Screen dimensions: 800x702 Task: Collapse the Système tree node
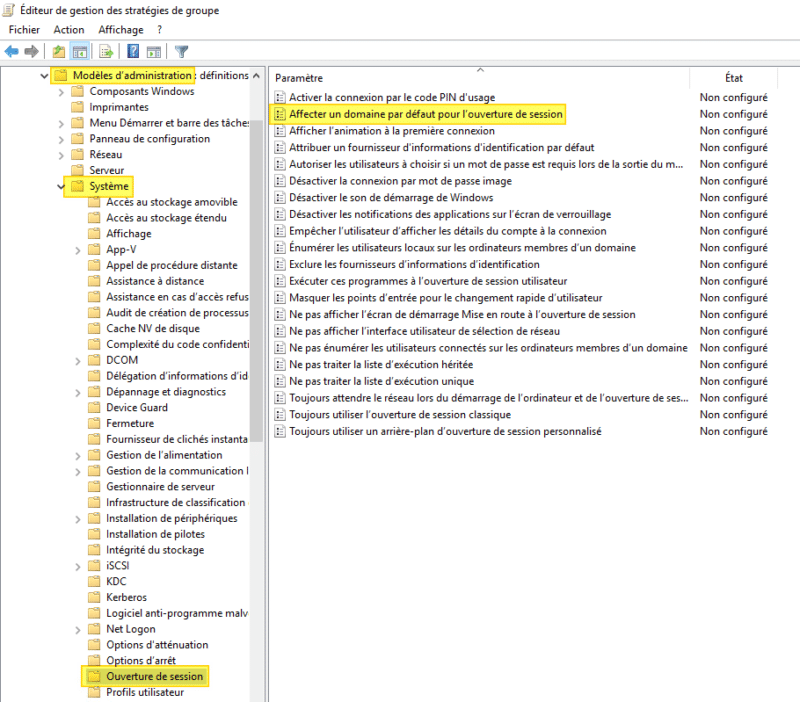[61, 186]
